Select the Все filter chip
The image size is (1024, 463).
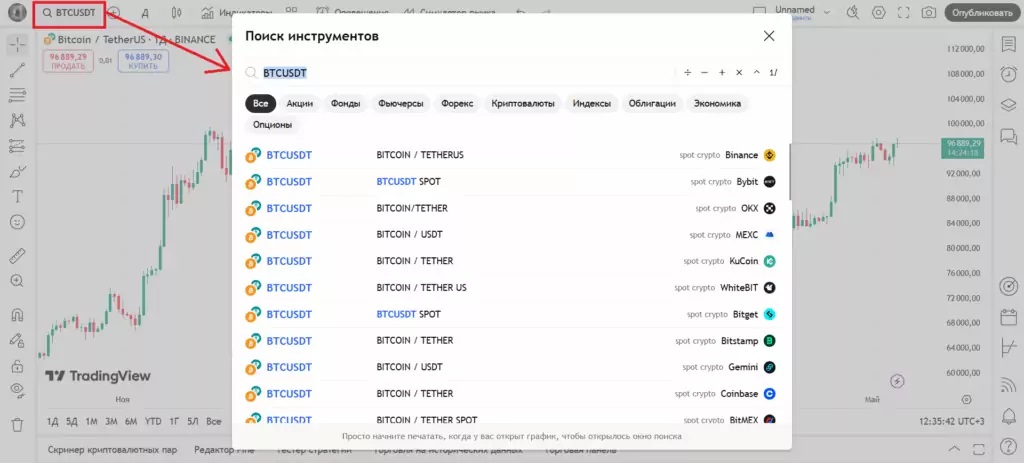point(261,103)
